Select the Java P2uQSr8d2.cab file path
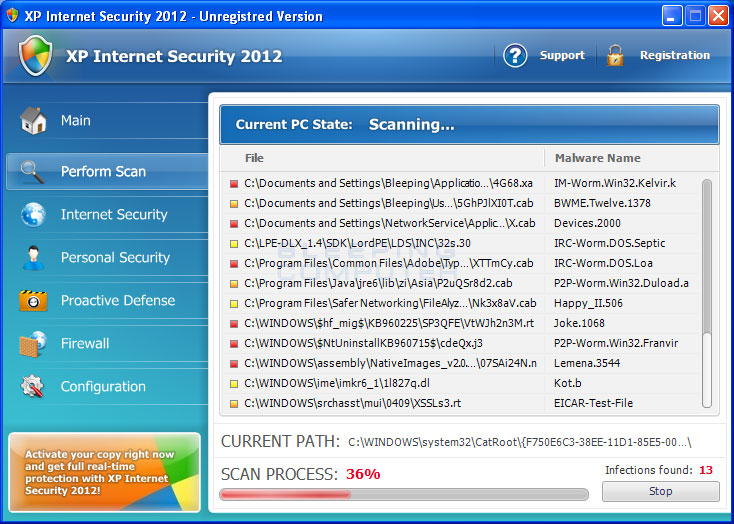 pyautogui.click(x=378, y=284)
